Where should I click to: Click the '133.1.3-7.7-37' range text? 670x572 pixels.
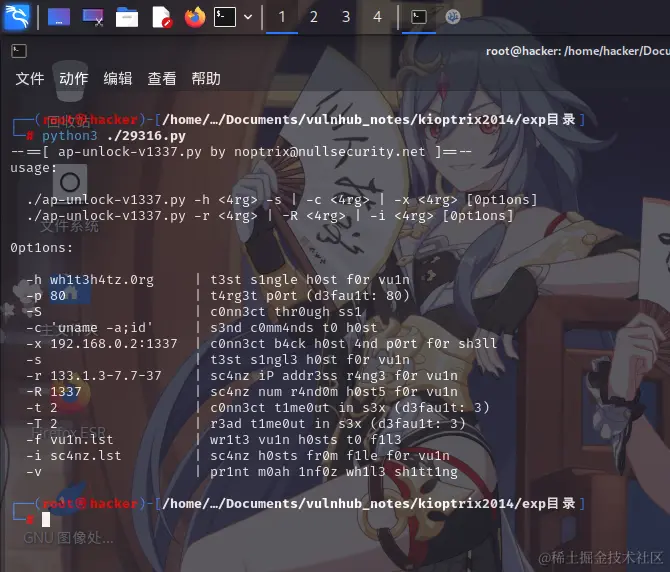click(106, 375)
